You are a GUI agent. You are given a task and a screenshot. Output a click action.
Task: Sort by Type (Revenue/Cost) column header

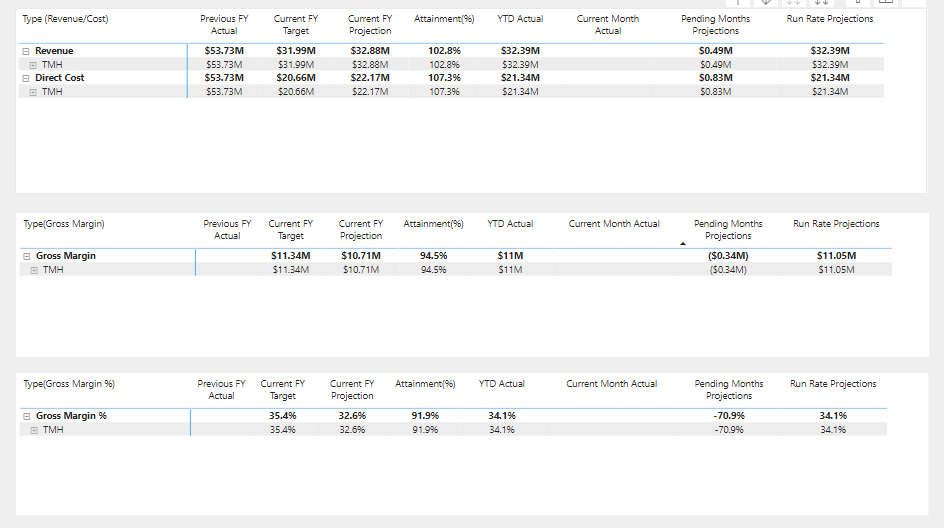(66, 19)
